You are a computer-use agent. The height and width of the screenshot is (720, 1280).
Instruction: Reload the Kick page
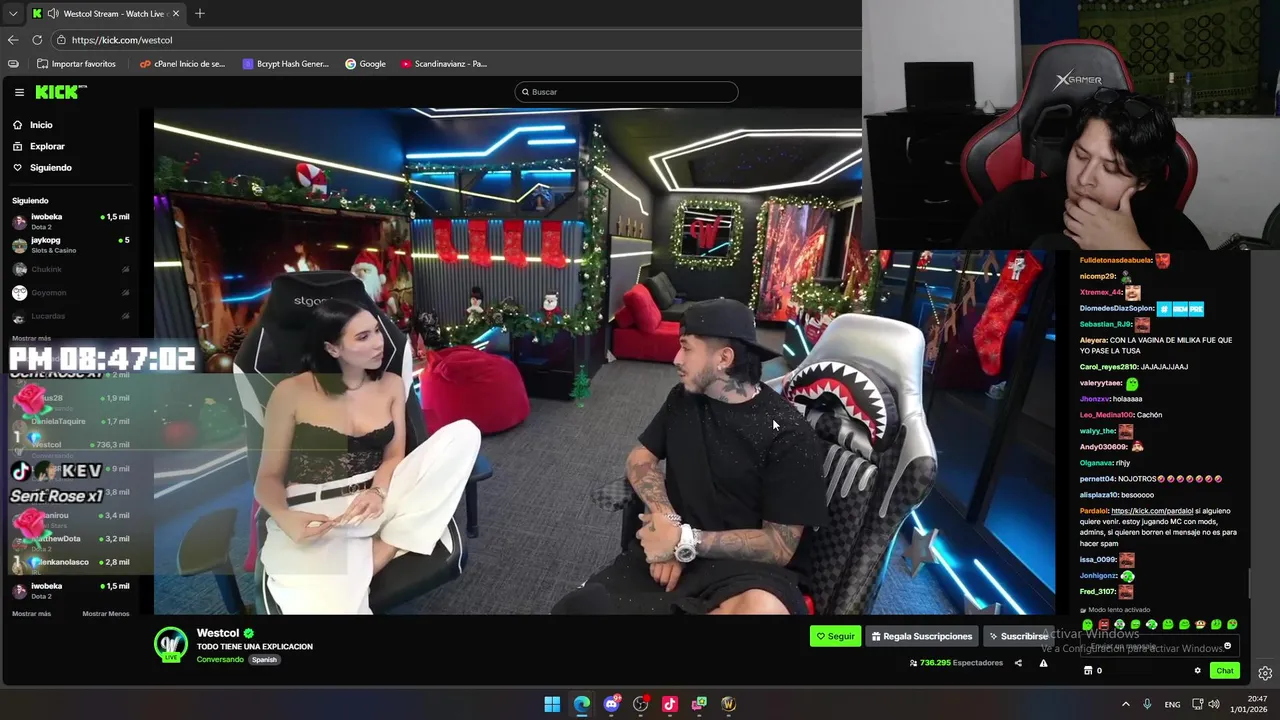(37, 40)
